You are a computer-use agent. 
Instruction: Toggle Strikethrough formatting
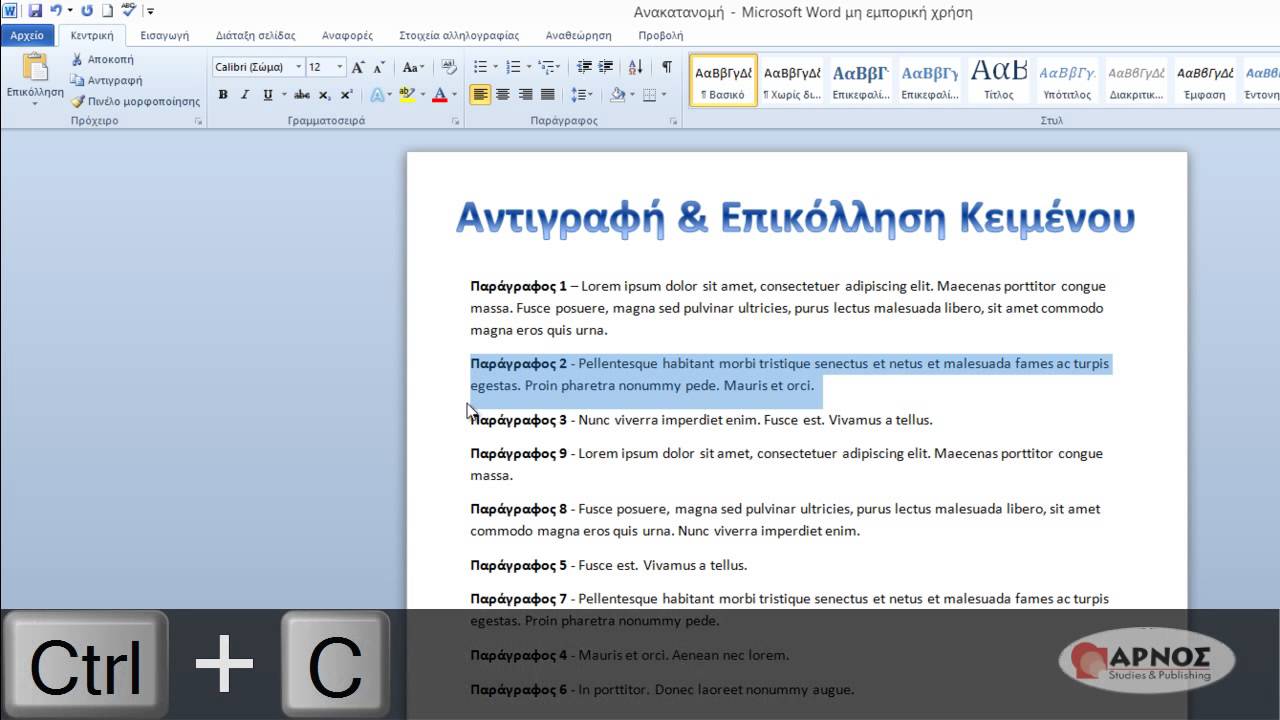(x=302, y=95)
